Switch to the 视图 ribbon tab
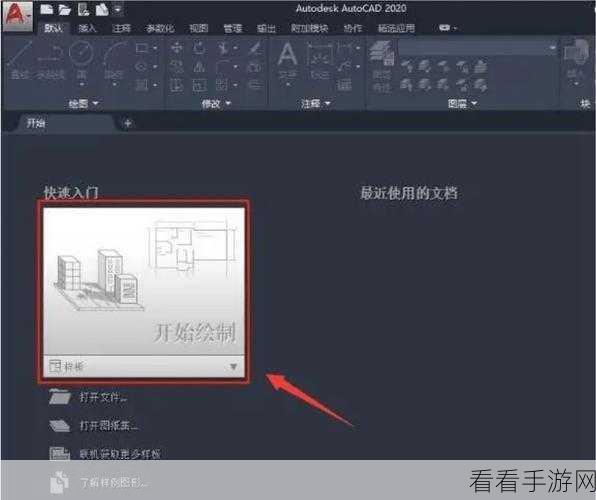The width and height of the screenshot is (596, 500). (199, 28)
